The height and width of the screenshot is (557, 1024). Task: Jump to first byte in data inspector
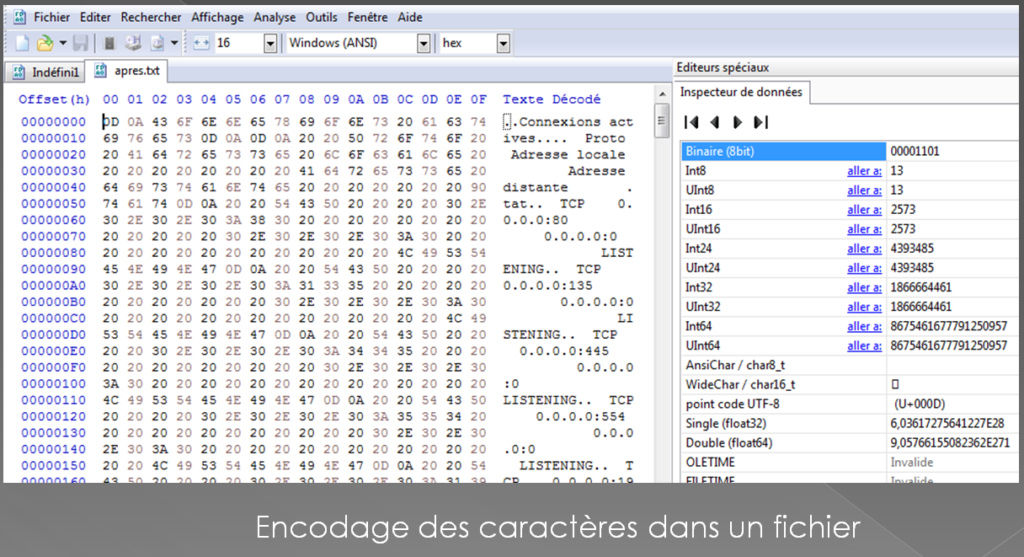691,122
